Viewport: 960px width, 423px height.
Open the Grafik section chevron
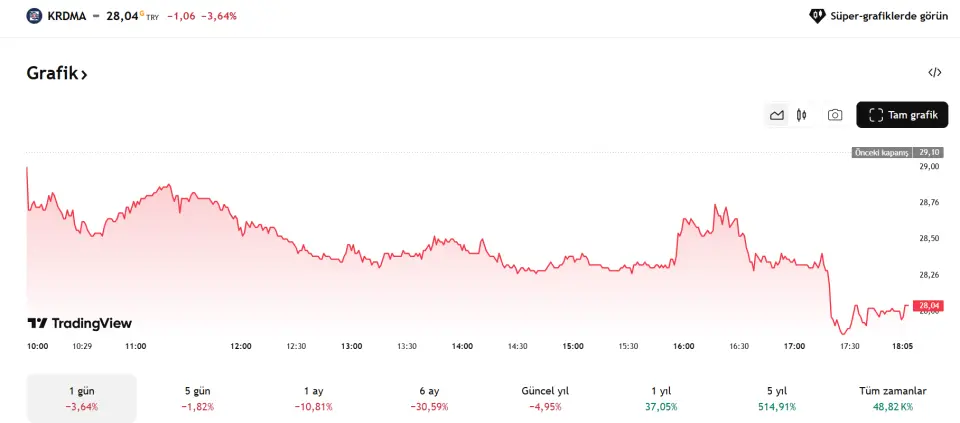click(x=85, y=74)
